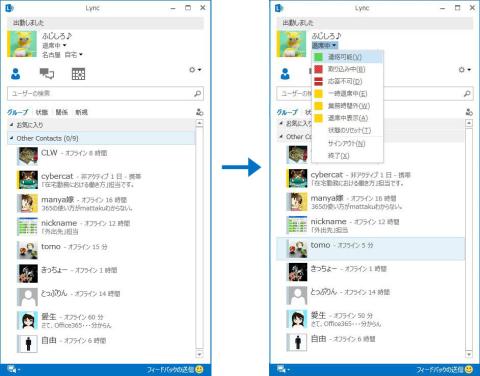Image resolution: width=480 pixels, height=376 pixels.
Task: Click own profile picture in left window
Action: point(22,44)
